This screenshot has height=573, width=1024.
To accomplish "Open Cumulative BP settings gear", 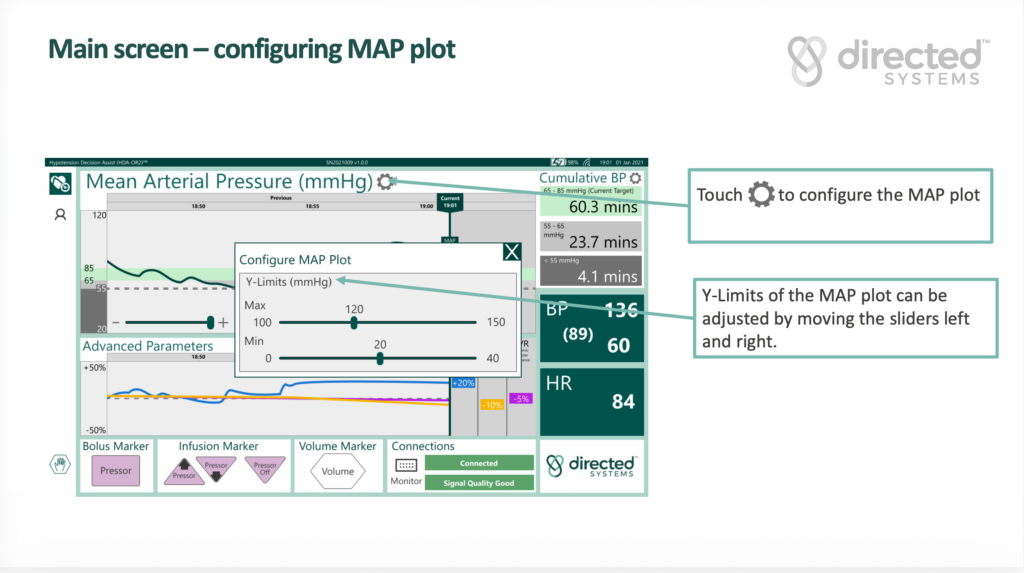I will click(x=635, y=178).
